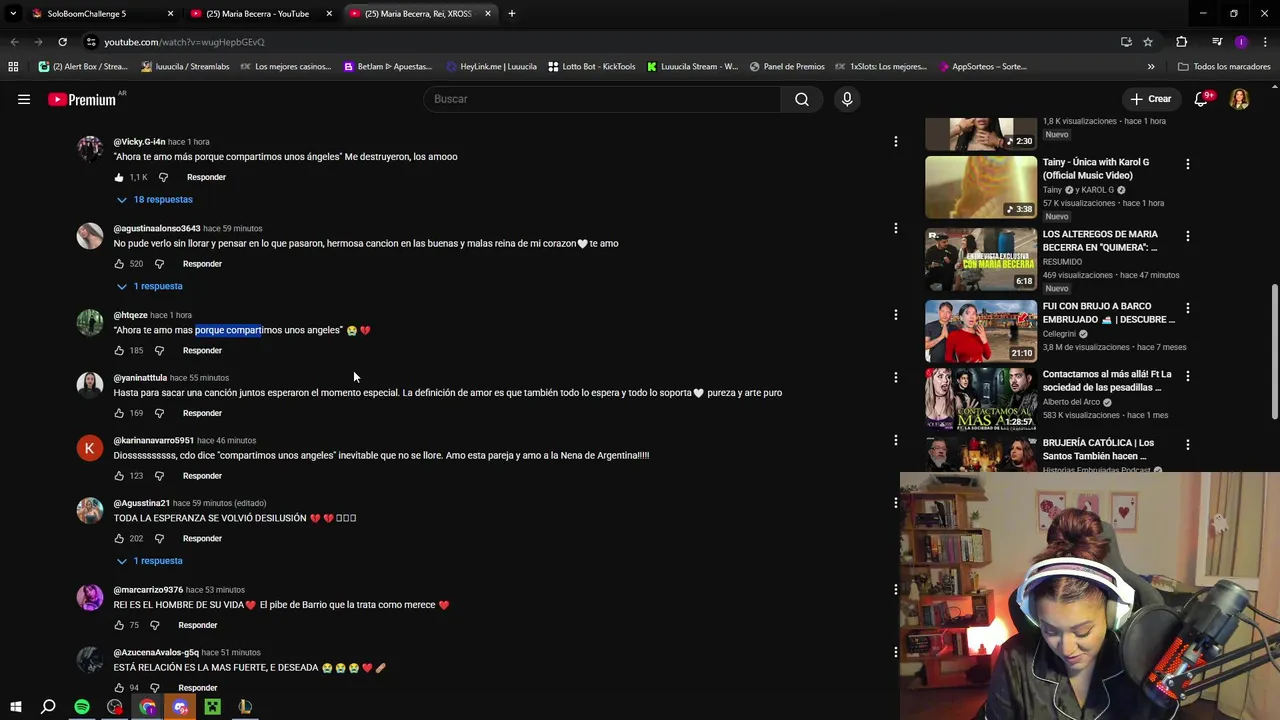Open Windows taskbar search
This screenshot has height=720, width=1280.
click(48, 707)
